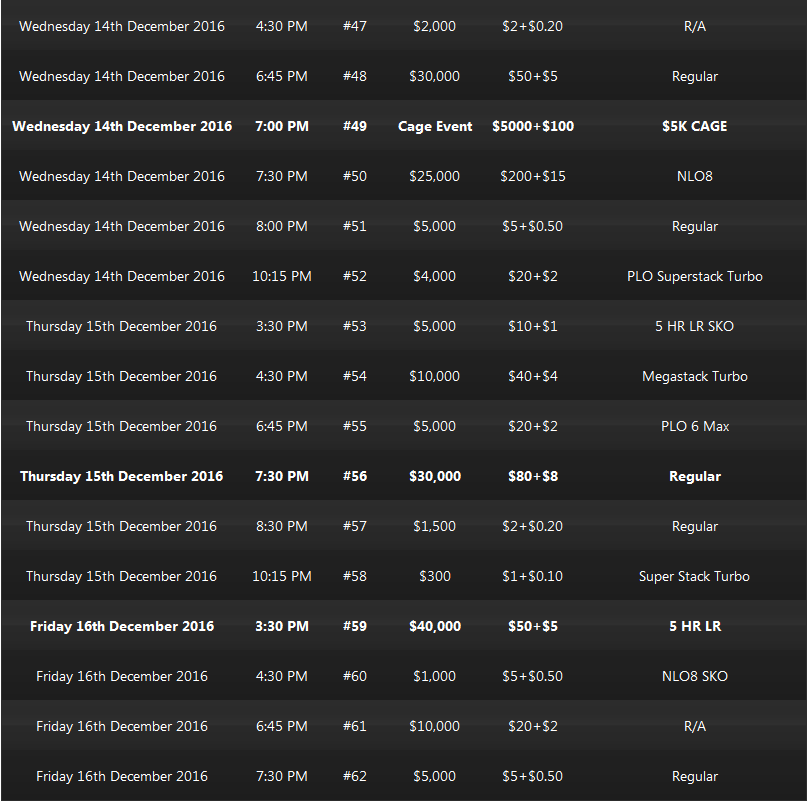Click the $30,000 prize for event #48

pyautogui.click(x=434, y=76)
